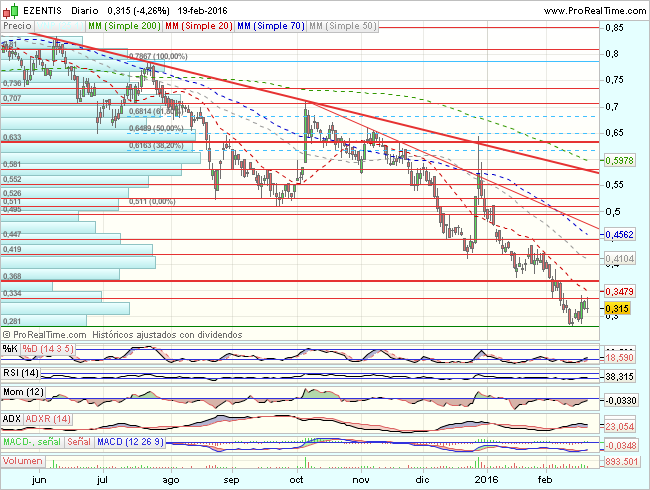The height and width of the screenshot is (490, 650).
Task: Click the 2016 label on the time axis
Action: click(487, 480)
